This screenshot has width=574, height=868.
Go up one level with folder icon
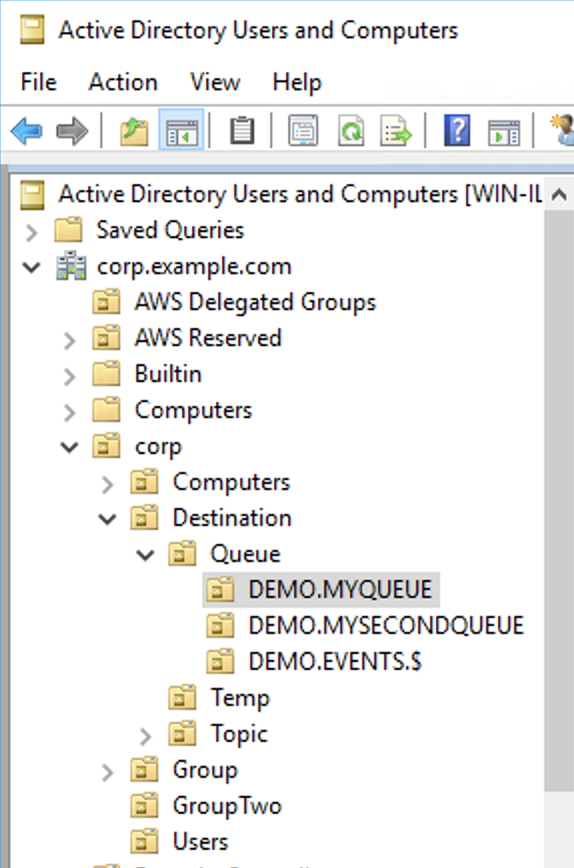134,131
